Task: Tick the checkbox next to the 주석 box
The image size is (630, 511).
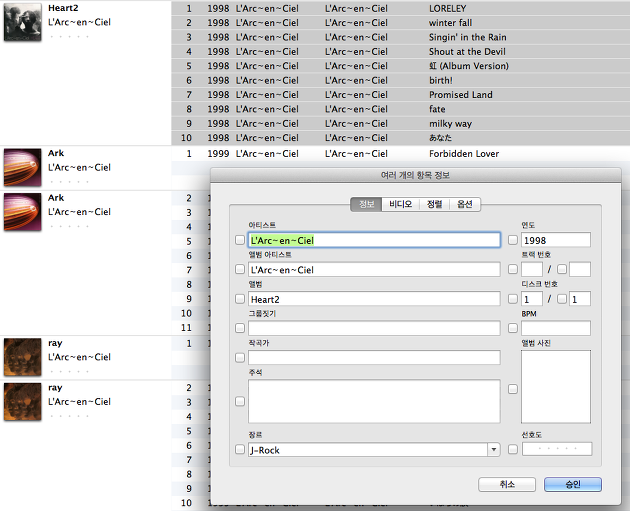Action: click(240, 401)
